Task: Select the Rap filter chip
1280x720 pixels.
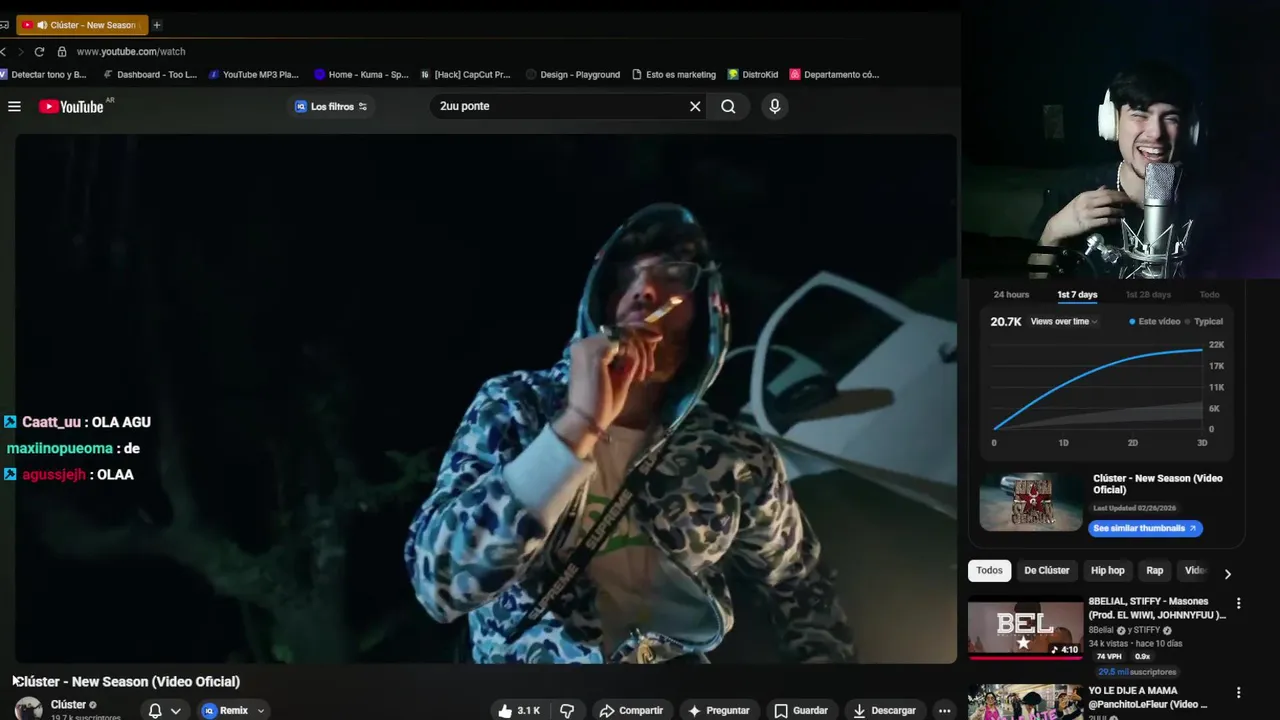Action: point(1154,571)
